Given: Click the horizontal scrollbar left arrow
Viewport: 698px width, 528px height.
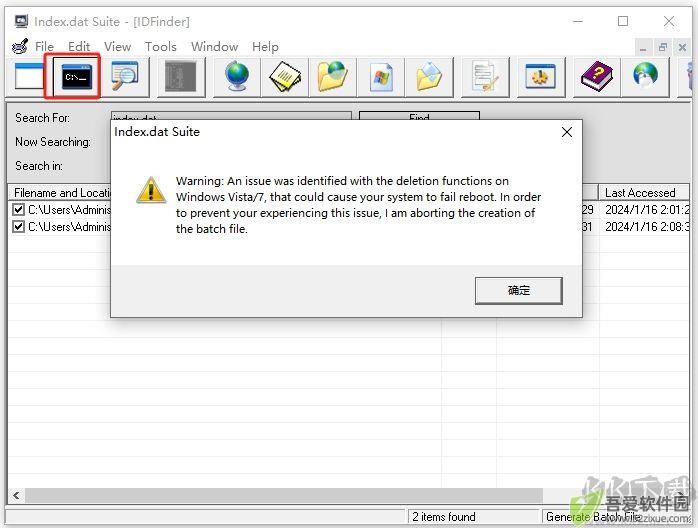Looking at the screenshot, I should (16, 495).
